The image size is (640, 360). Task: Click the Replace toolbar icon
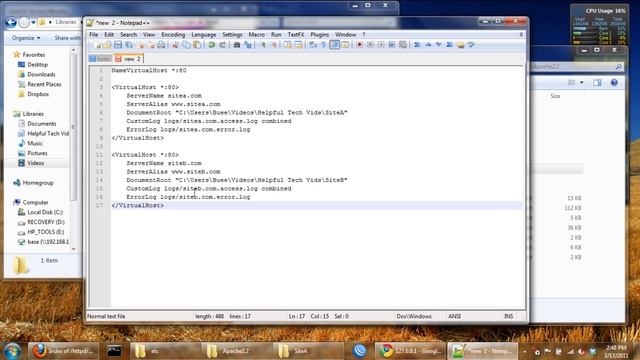(x=248, y=45)
